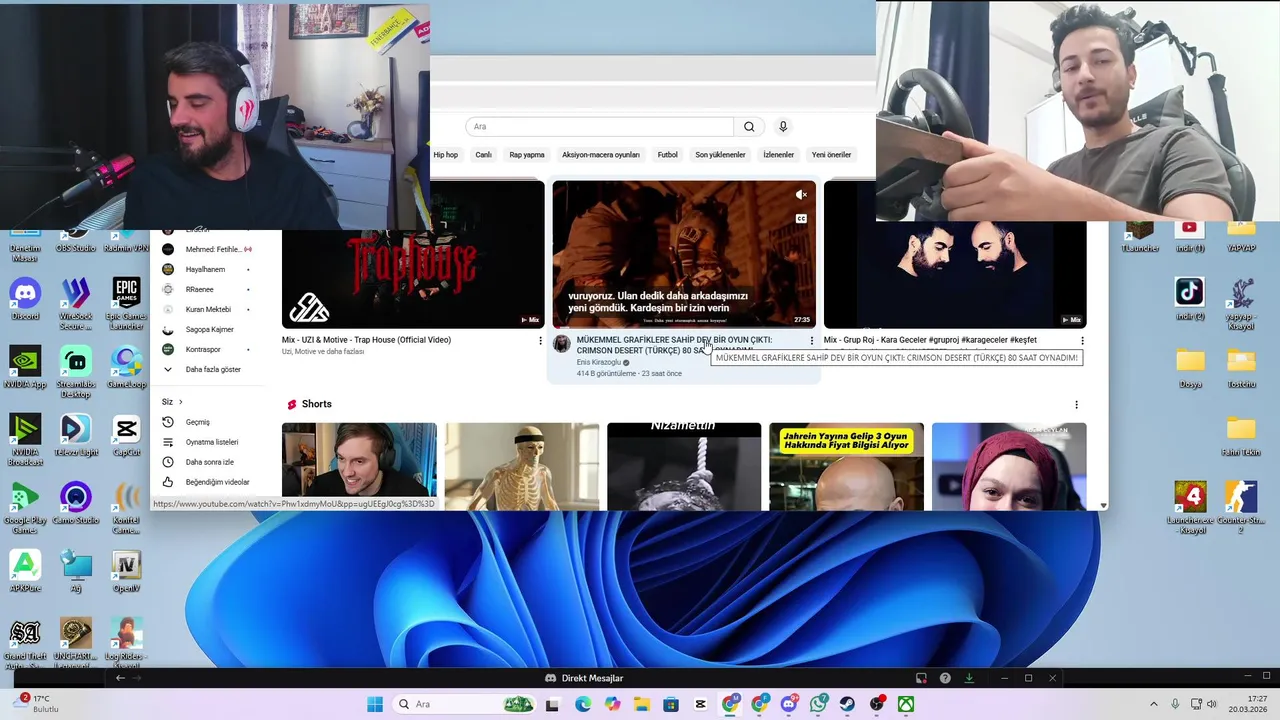This screenshot has height=720, width=1280.
Task: Open NVIDIA App desktop shortcut
Action: point(25,367)
